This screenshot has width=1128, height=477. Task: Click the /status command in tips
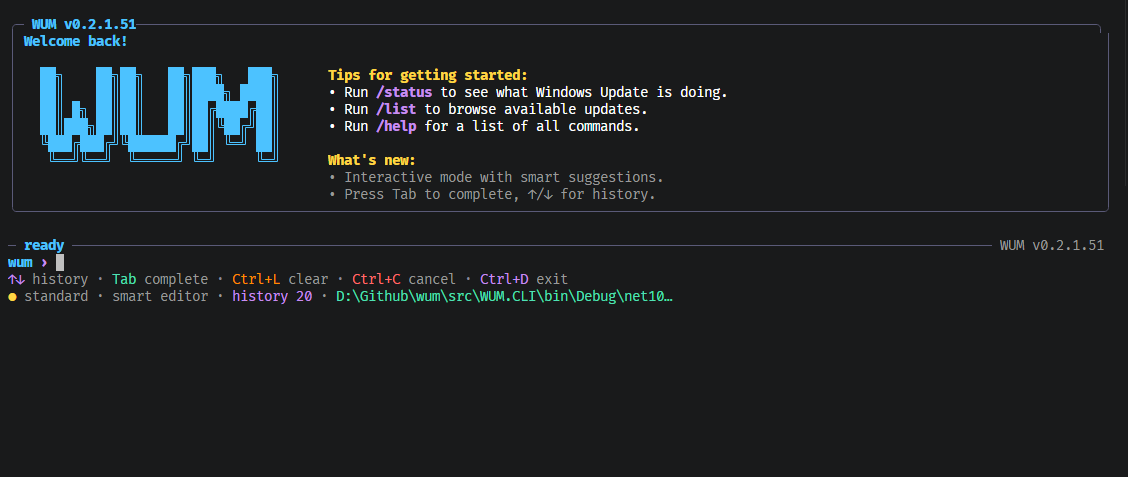tap(404, 92)
